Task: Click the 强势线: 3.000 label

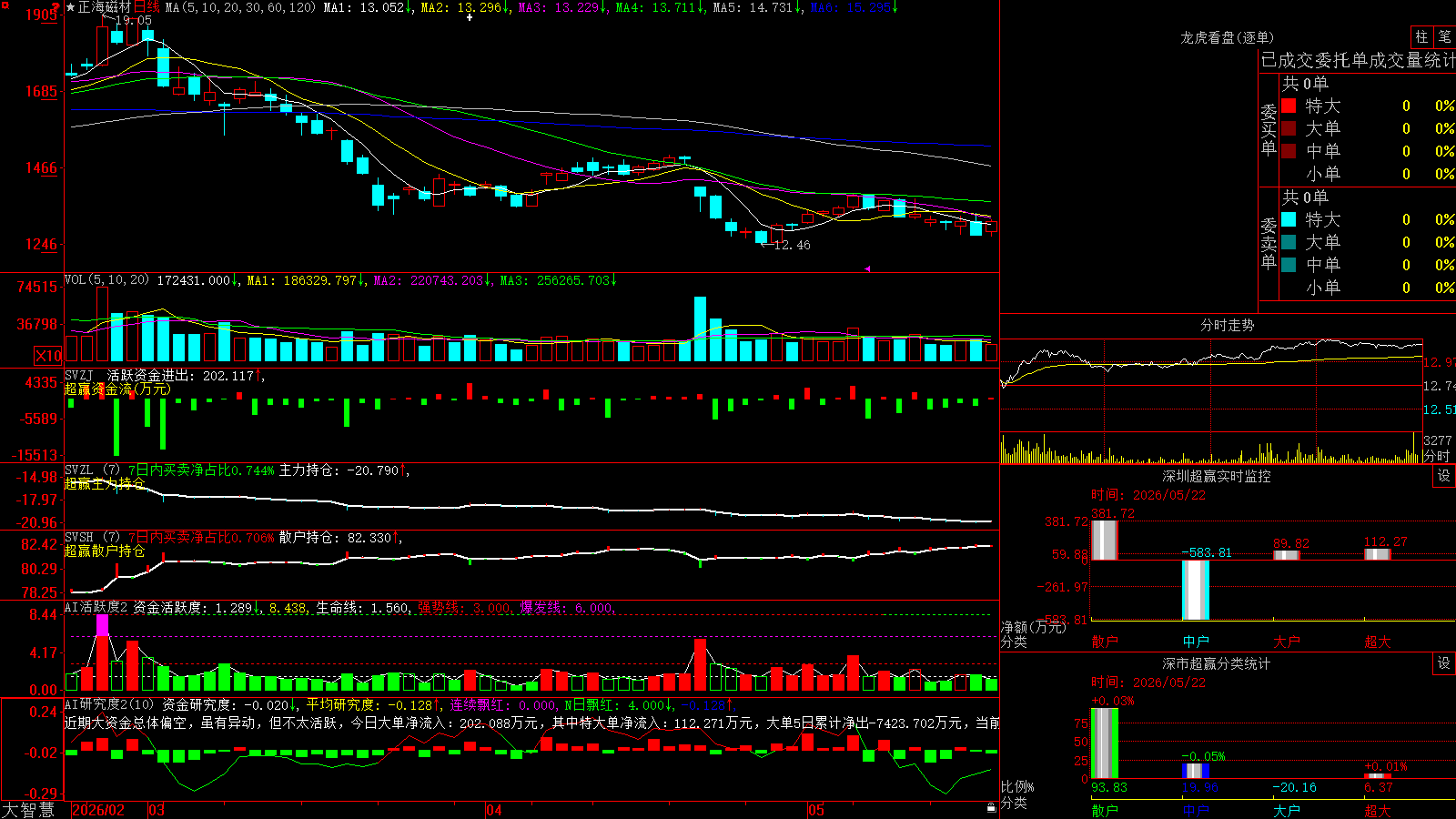Action: pyautogui.click(x=464, y=608)
